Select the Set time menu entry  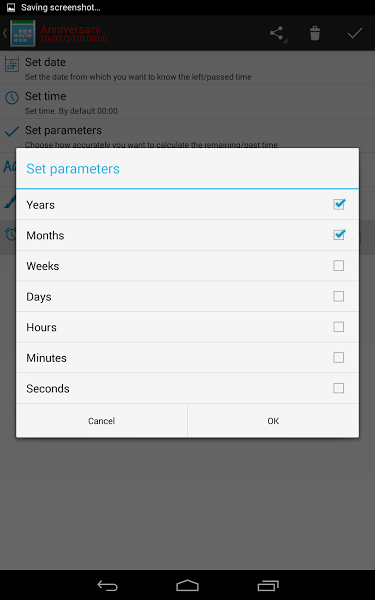[x=188, y=102]
